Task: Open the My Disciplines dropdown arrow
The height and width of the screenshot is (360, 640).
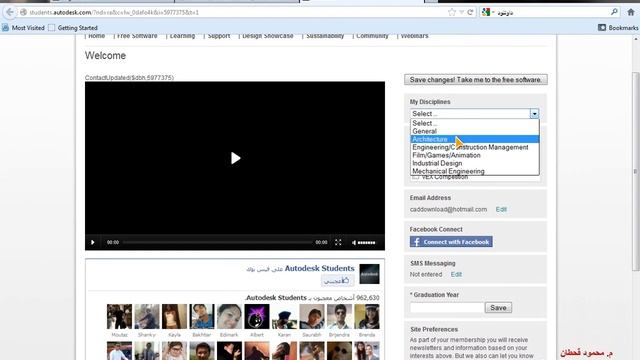Action: (534, 113)
